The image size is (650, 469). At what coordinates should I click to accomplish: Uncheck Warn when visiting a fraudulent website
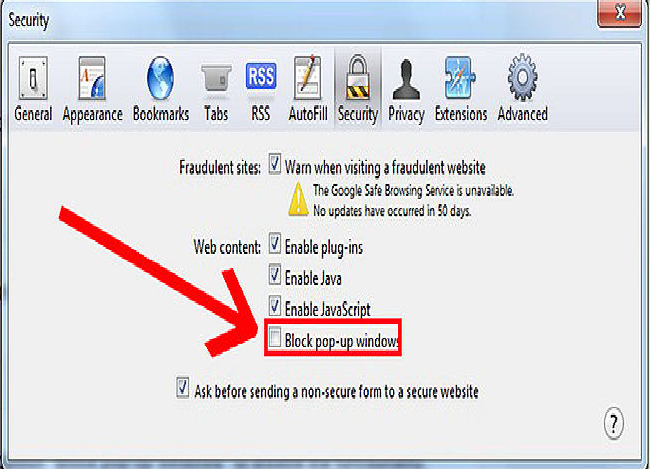tap(274, 164)
